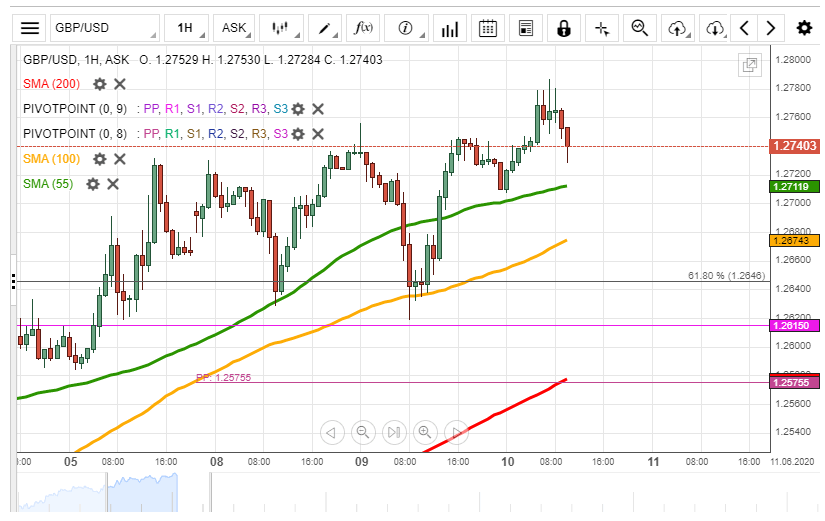This screenshot has height=521, width=825.
Task: Open SMA (55) settings gear
Action: tap(93, 184)
